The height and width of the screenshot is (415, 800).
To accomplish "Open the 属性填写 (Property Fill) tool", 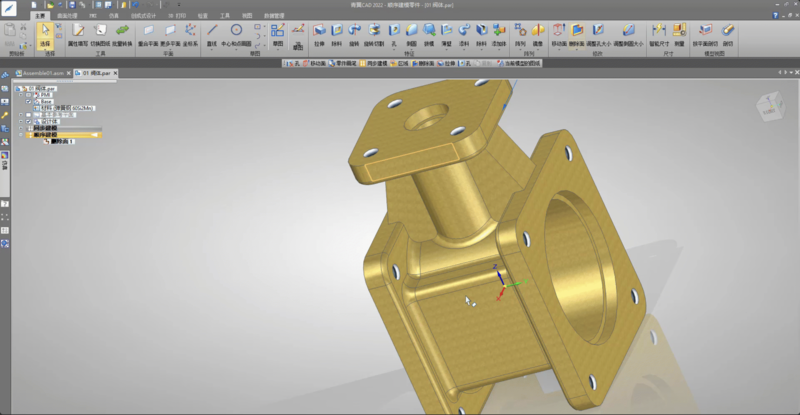I will (x=78, y=34).
